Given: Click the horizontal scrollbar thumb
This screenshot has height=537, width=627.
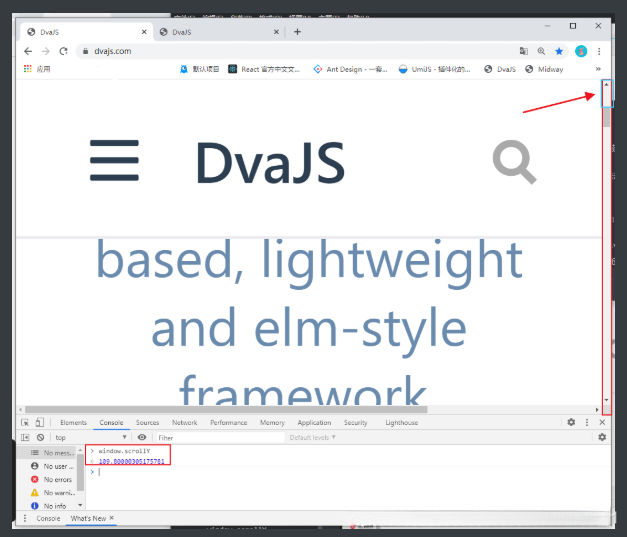Looking at the screenshot, I should (226, 409).
